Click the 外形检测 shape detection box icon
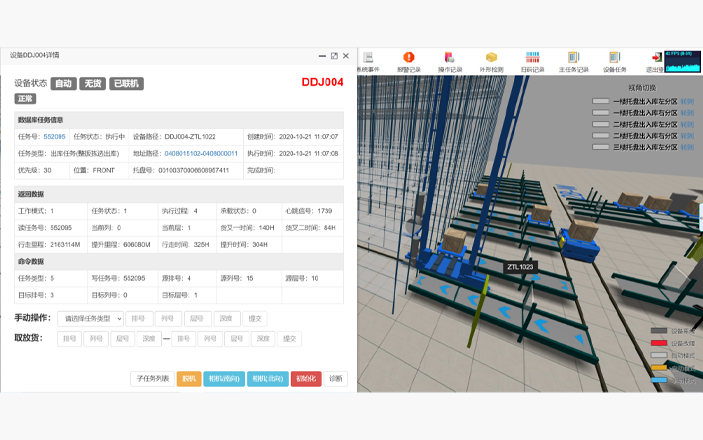This screenshot has height=440, width=703. [491, 61]
